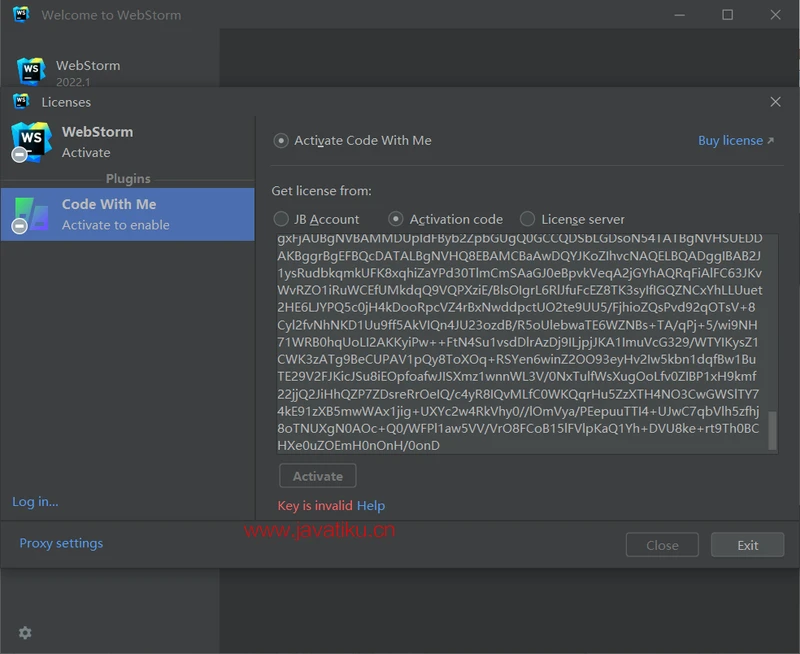800x654 pixels.
Task: Open the Buy license link
Action: coord(735,141)
